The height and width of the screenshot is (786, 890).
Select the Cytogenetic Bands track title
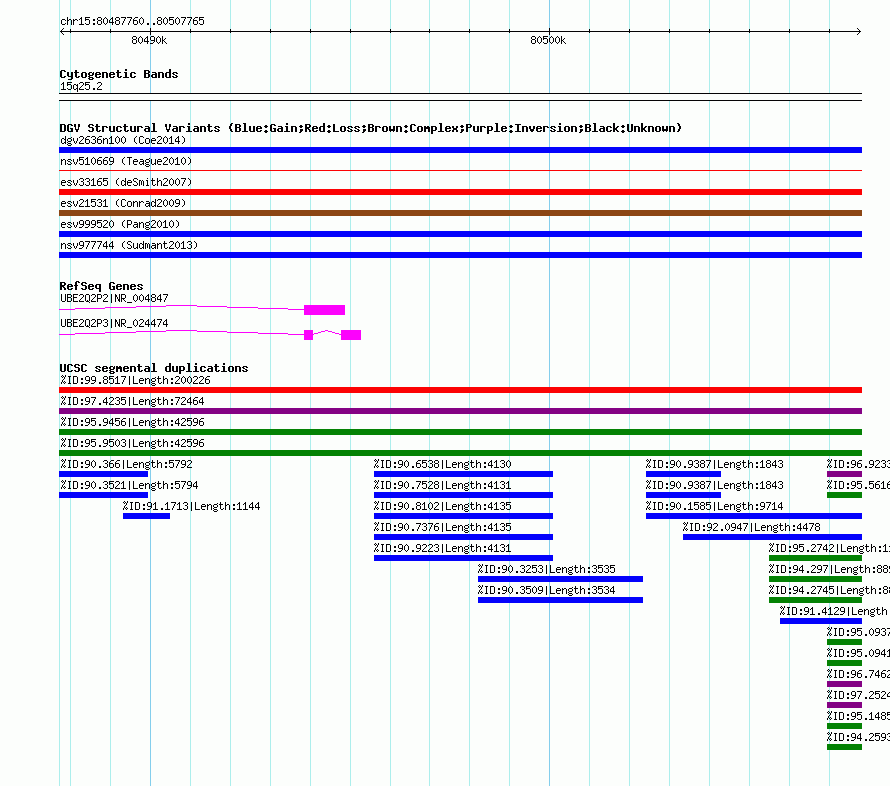[119, 74]
